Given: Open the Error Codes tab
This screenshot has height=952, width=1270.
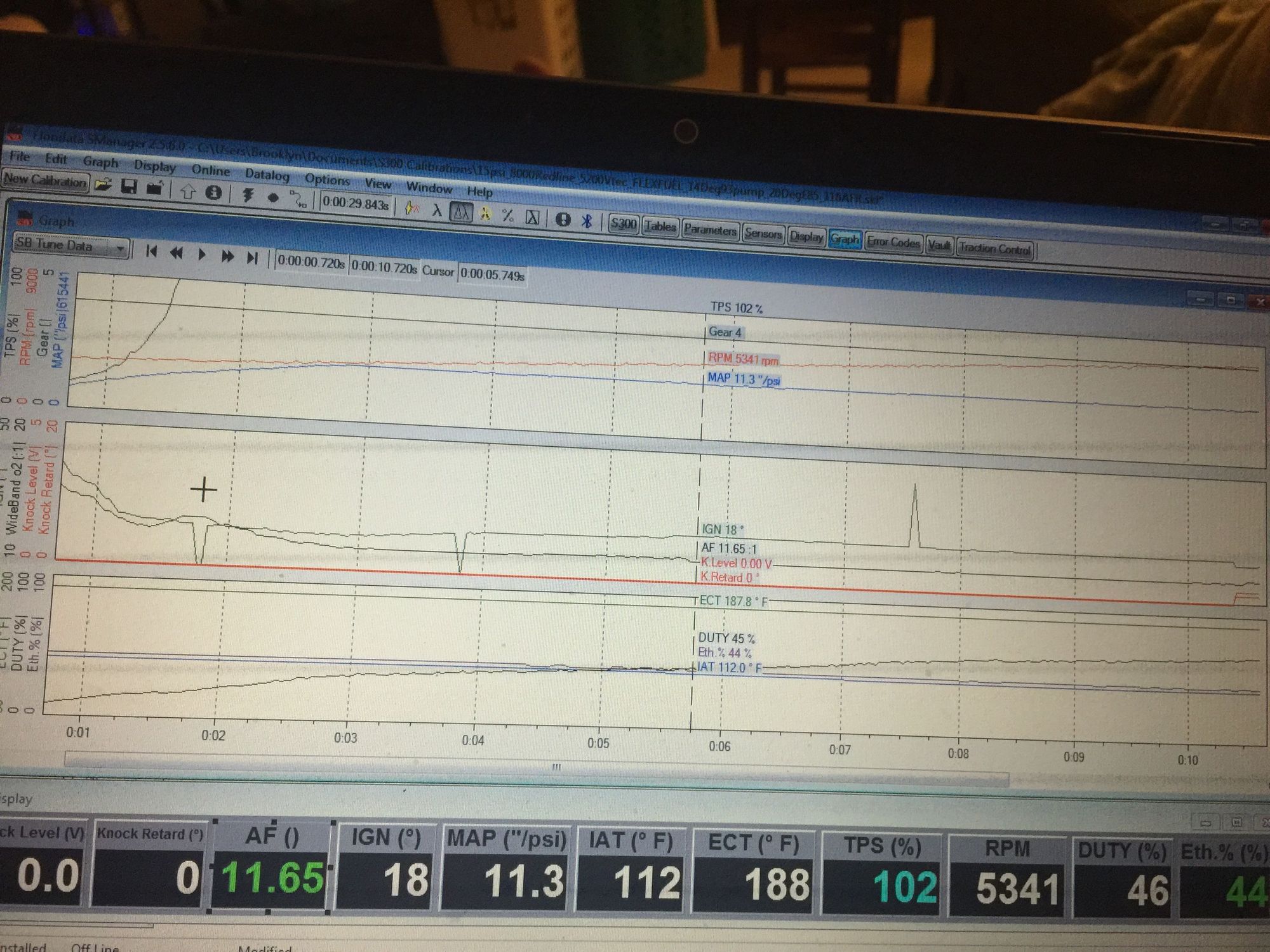Looking at the screenshot, I should point(893,242).
